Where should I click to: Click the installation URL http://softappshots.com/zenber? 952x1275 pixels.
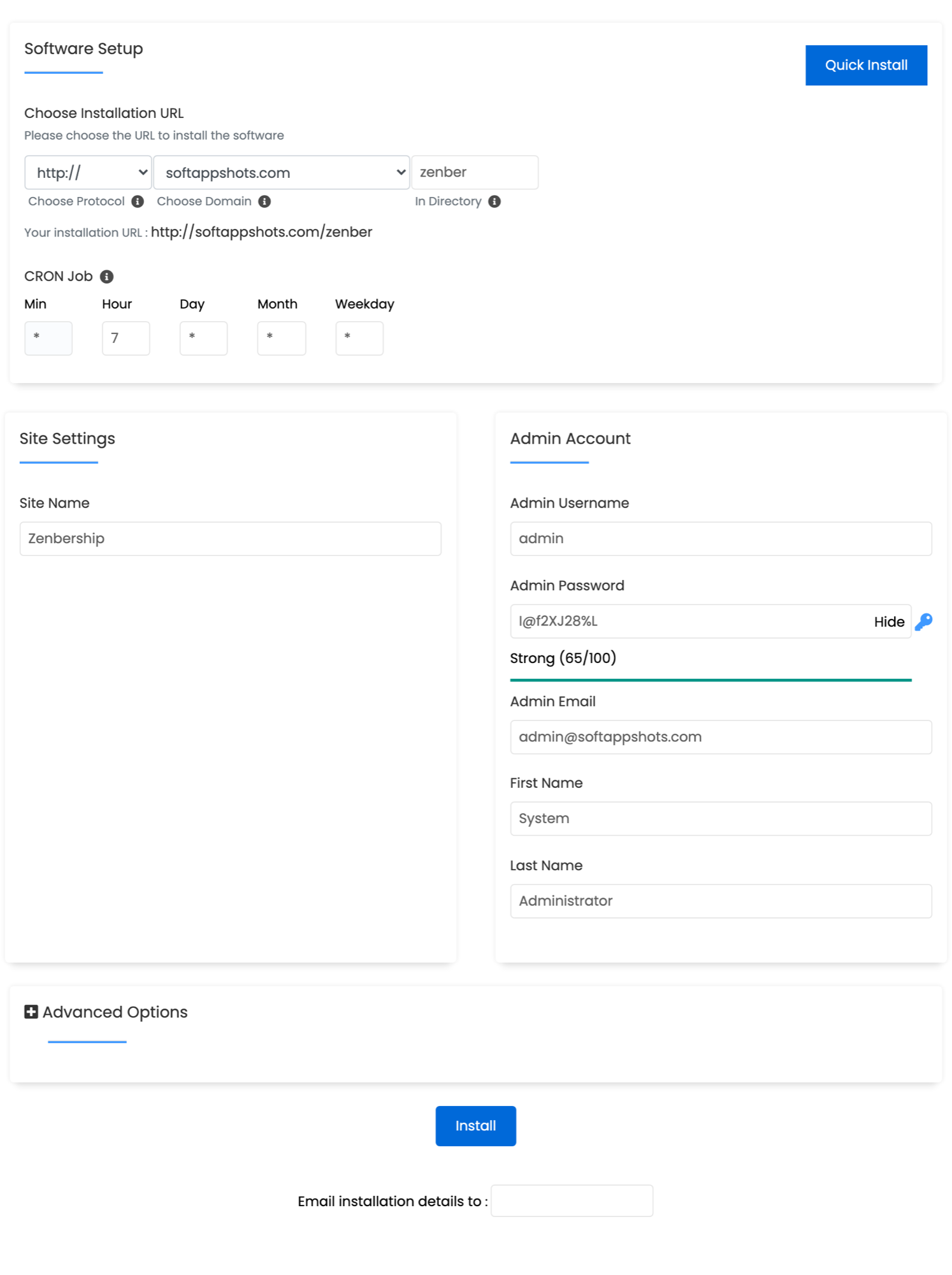click(261, 232)
